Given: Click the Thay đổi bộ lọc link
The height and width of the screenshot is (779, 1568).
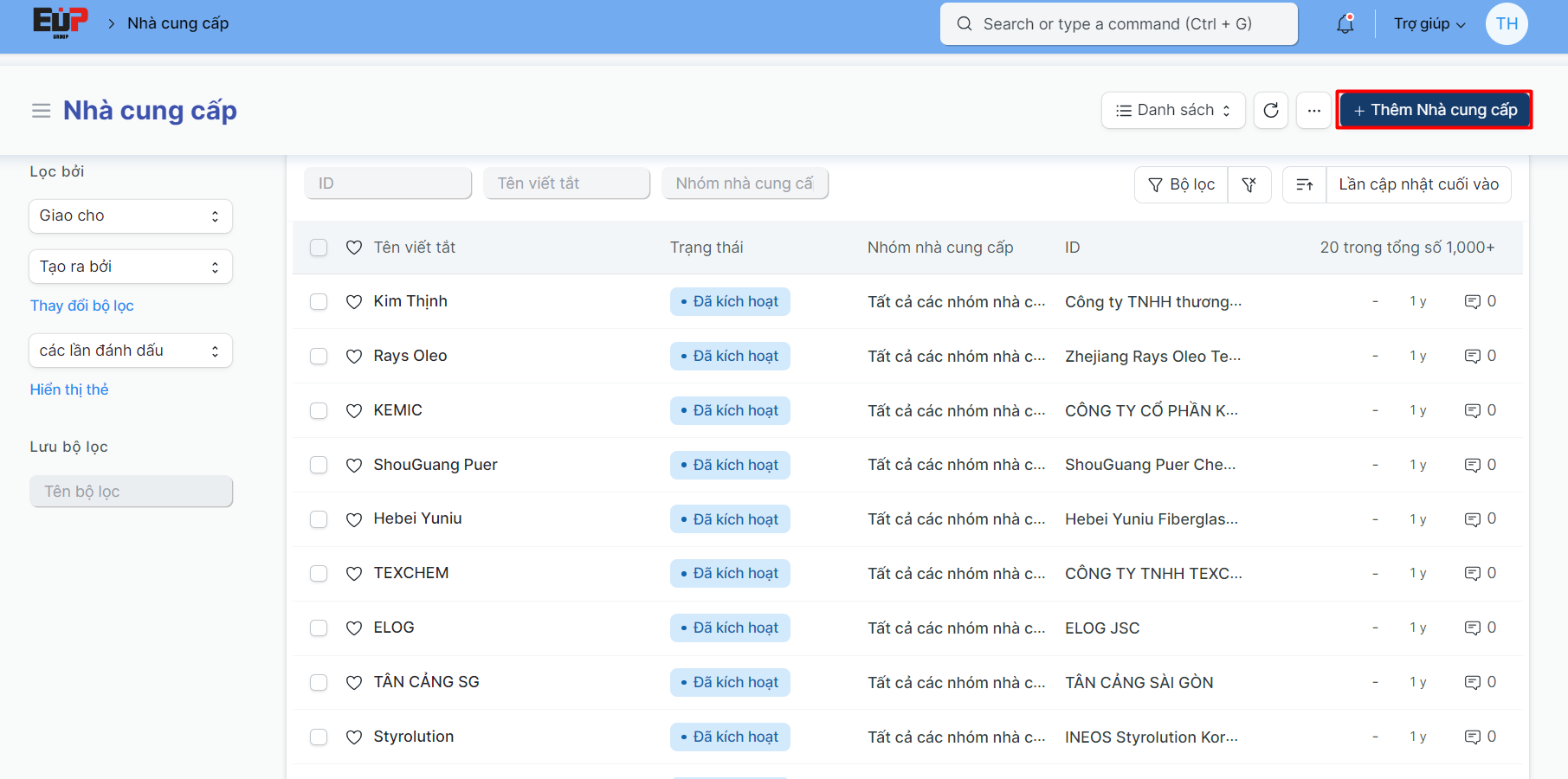Looking at the screenshot, I should click(x=82, y=306).
